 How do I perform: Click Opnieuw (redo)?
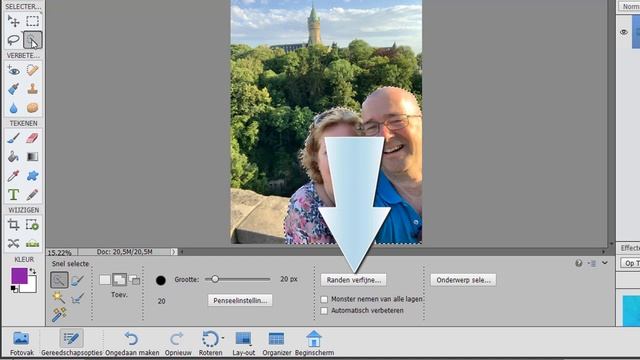pyautogui.click(x=178, y=343)
